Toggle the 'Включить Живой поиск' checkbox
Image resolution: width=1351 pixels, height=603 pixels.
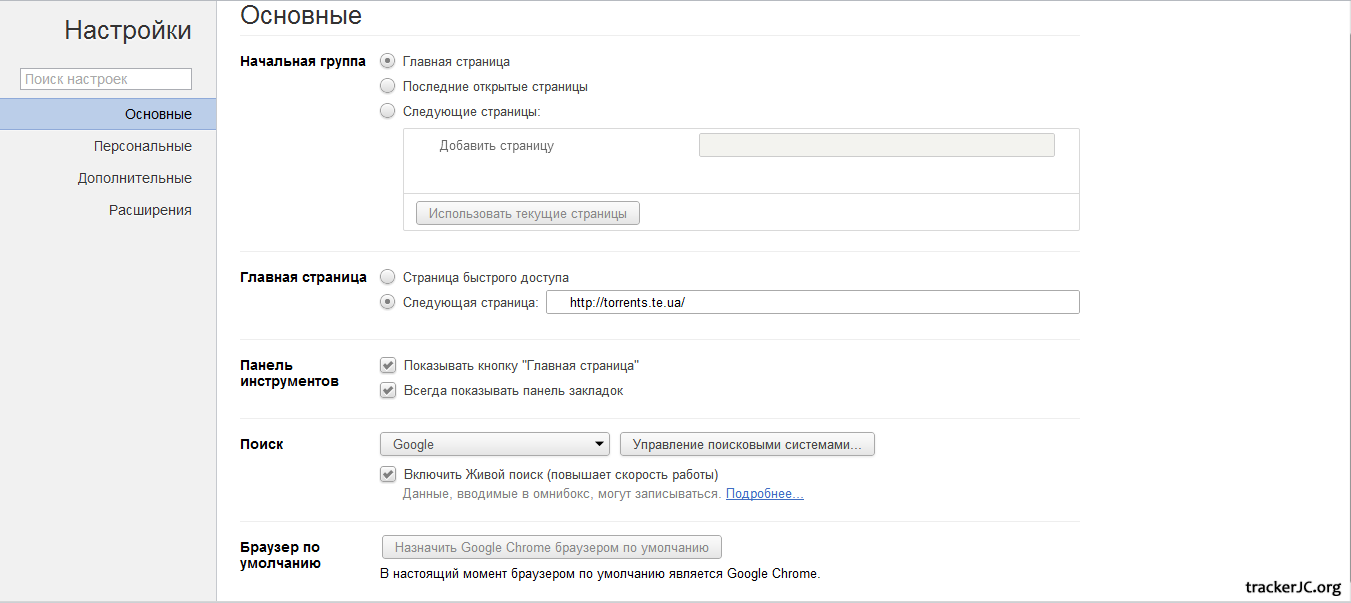[388, 474]
